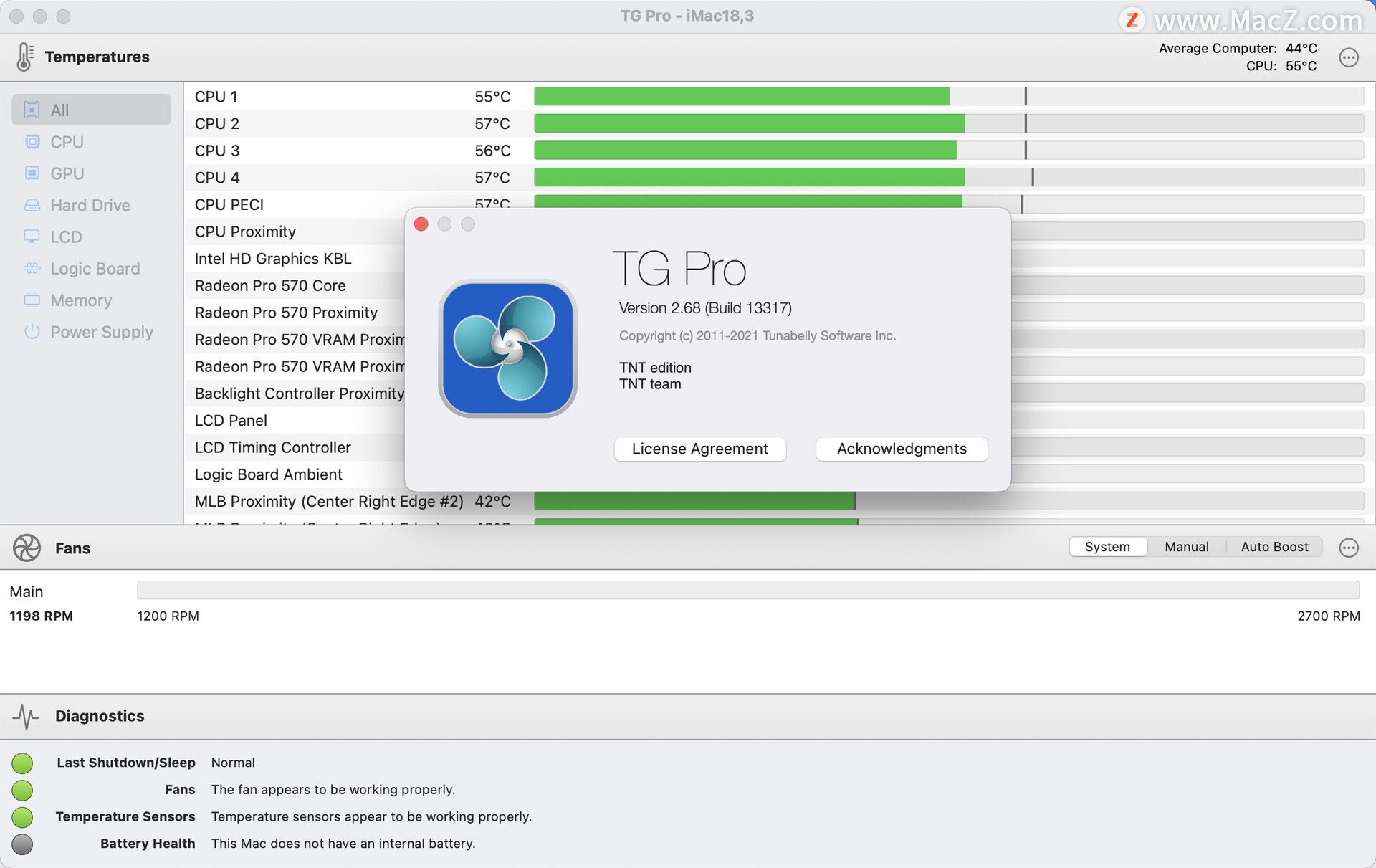
Task: Click the Temperature Sensors green status indicator
Action: coord(22,817)
